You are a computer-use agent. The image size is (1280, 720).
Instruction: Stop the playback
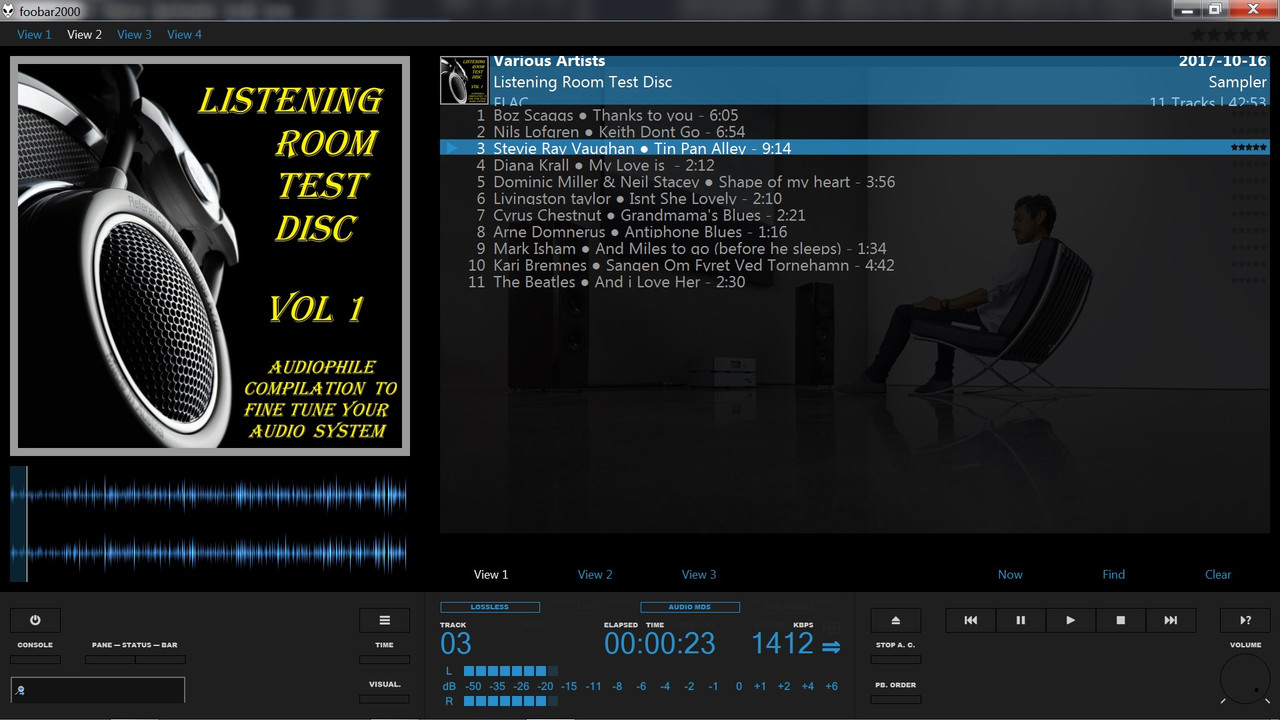[1120, 620]
